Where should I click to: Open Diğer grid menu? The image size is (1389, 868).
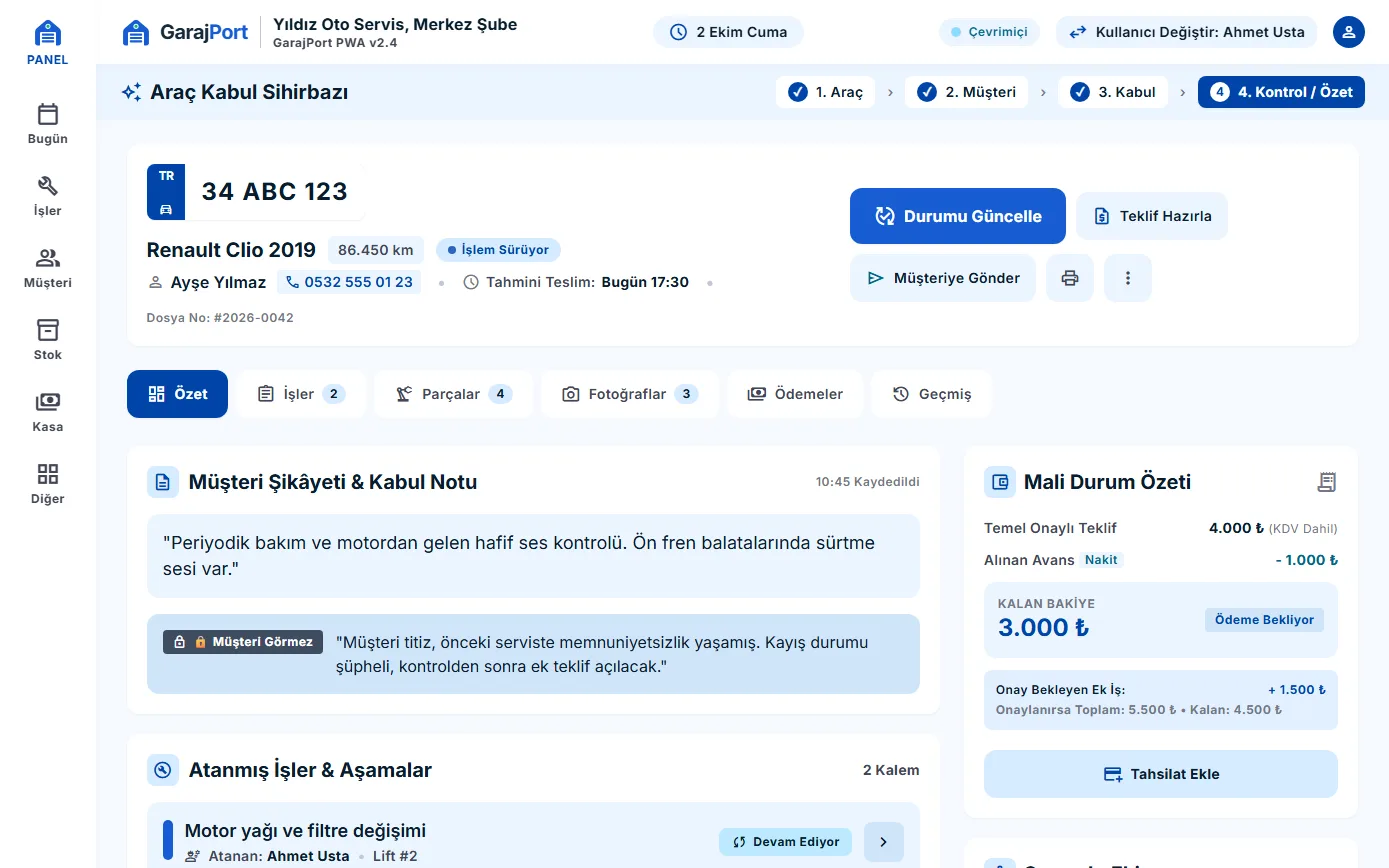48,484
